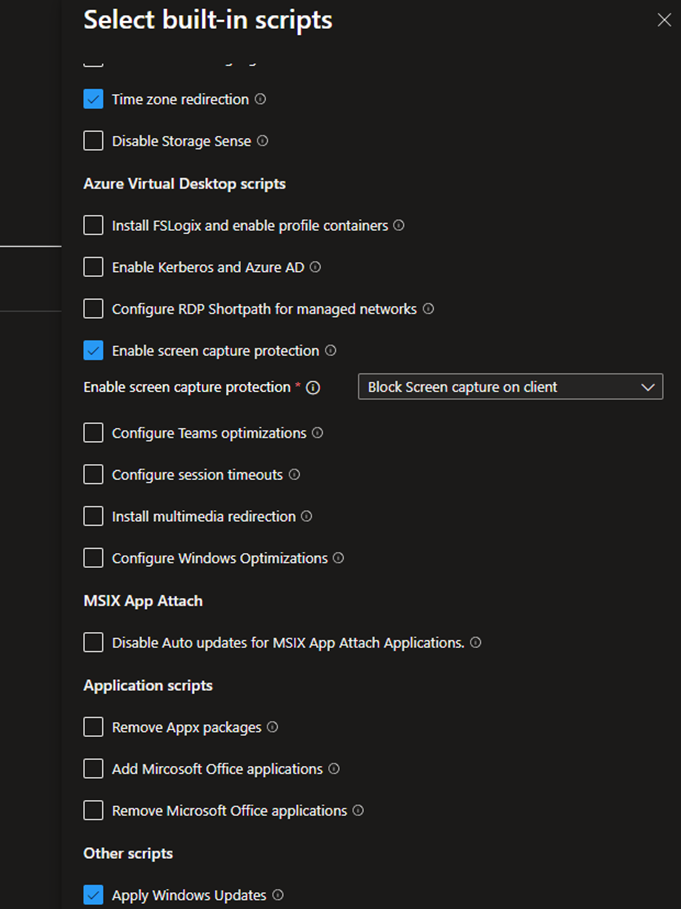
Task: Click info icon next to Configure Teams optimizations
Action: click(317, 434)
